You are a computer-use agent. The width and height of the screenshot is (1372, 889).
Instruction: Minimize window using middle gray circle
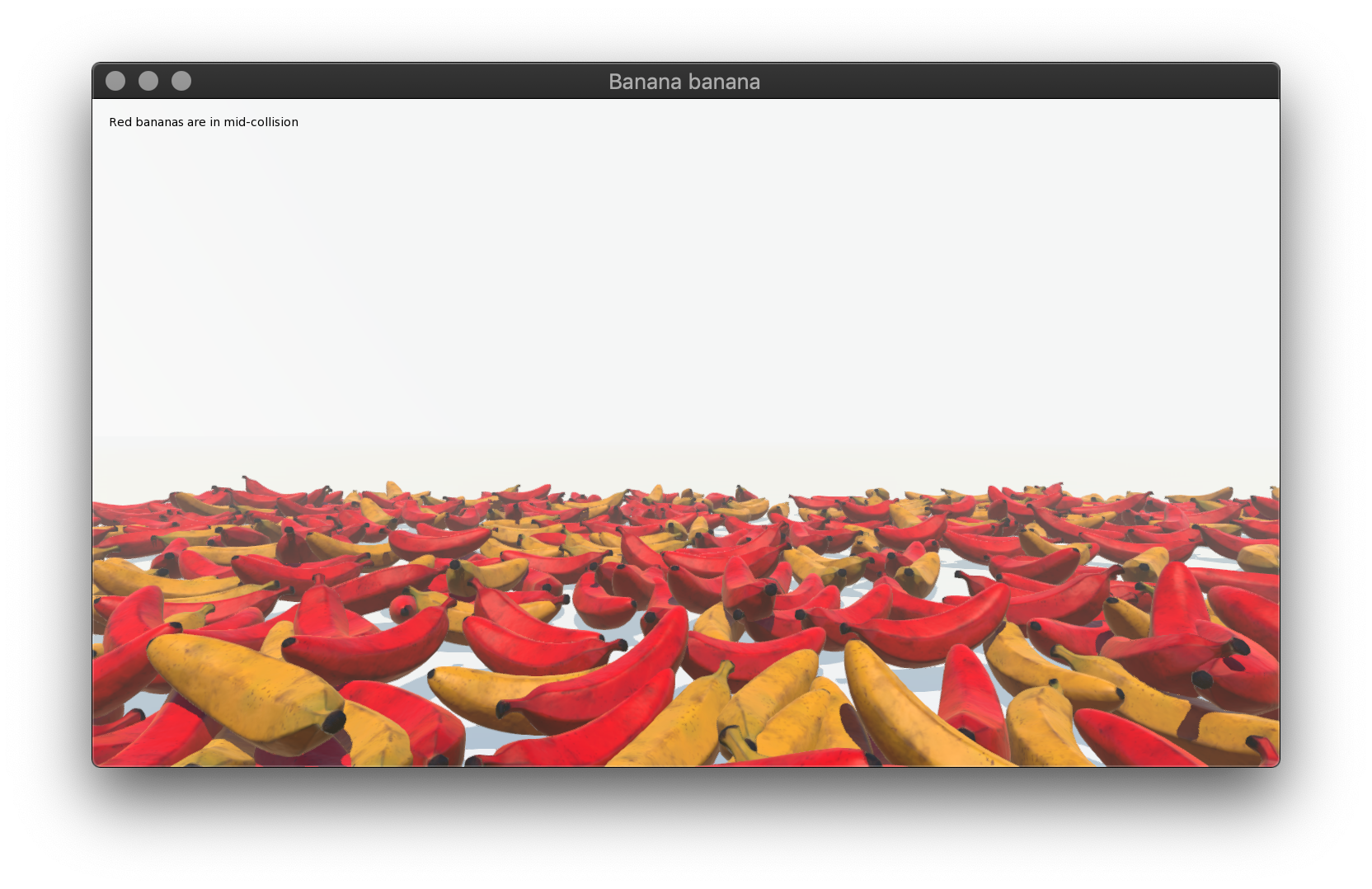click(x=148, y=81)
